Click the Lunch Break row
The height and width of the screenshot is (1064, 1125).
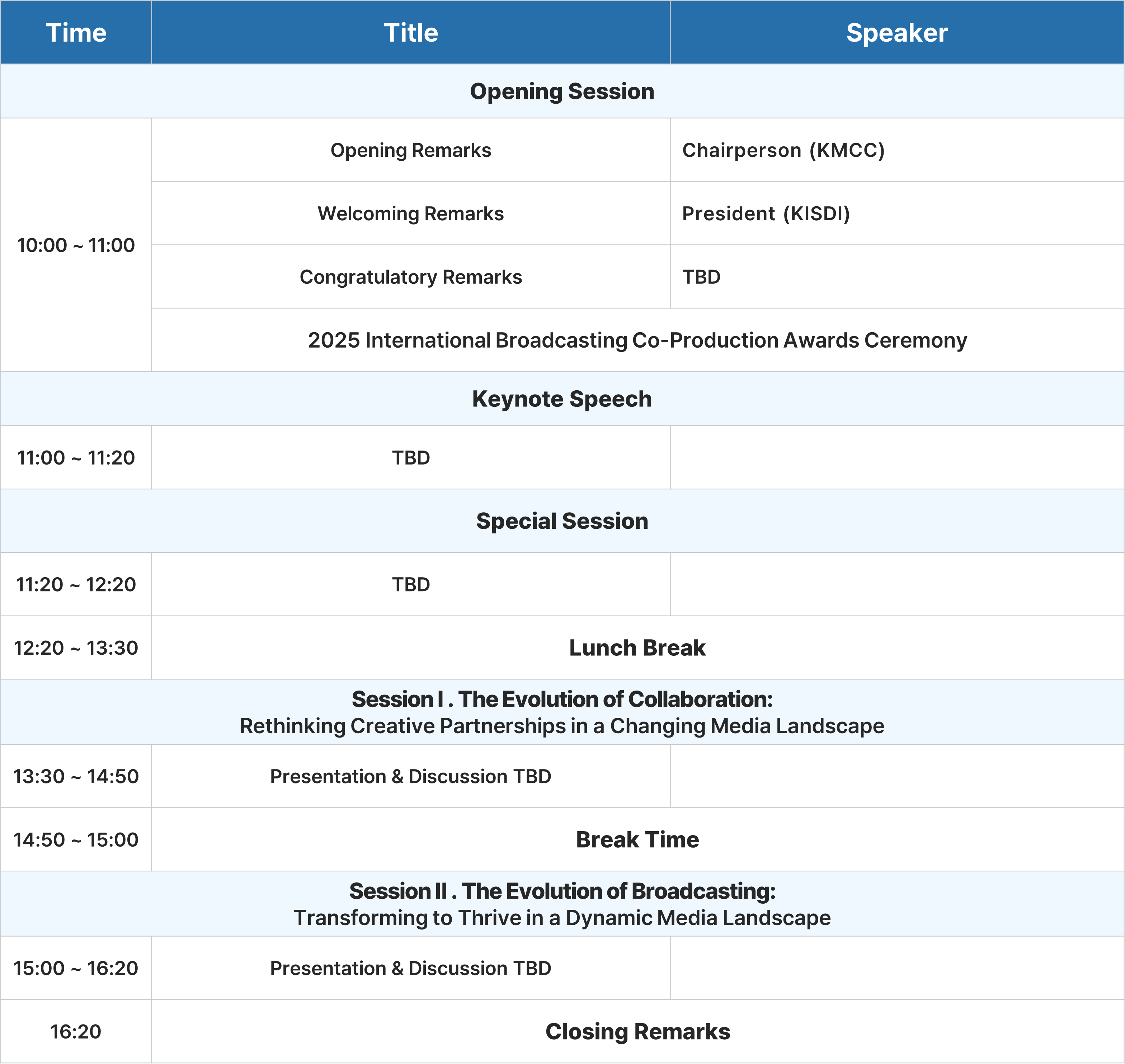637,648
